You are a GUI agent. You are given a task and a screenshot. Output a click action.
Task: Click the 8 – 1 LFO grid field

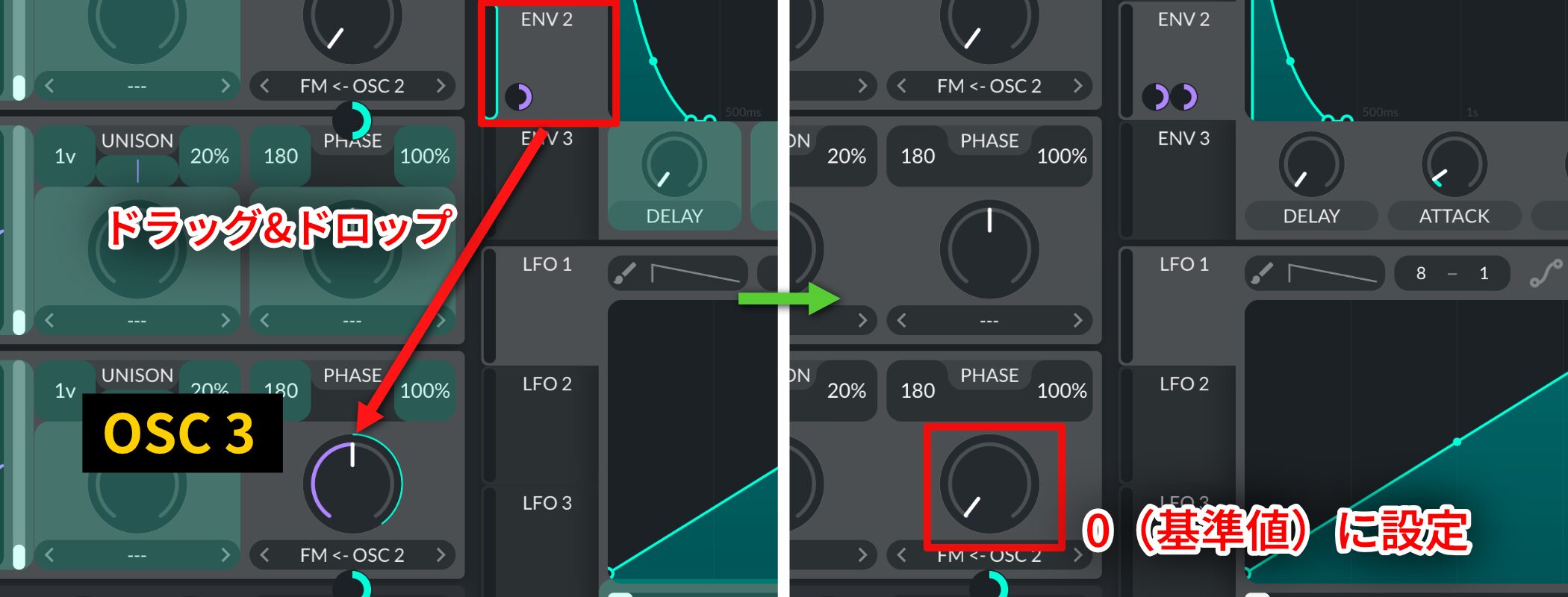pyautogui.click(x=1452, y=273)
